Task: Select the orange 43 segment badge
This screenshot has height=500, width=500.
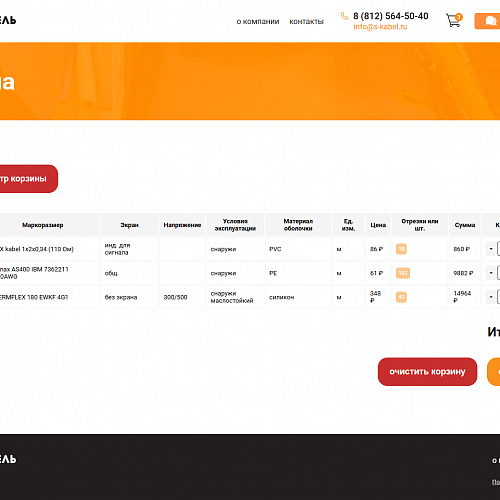Action: pyautogui.click(x=401, y=297)
